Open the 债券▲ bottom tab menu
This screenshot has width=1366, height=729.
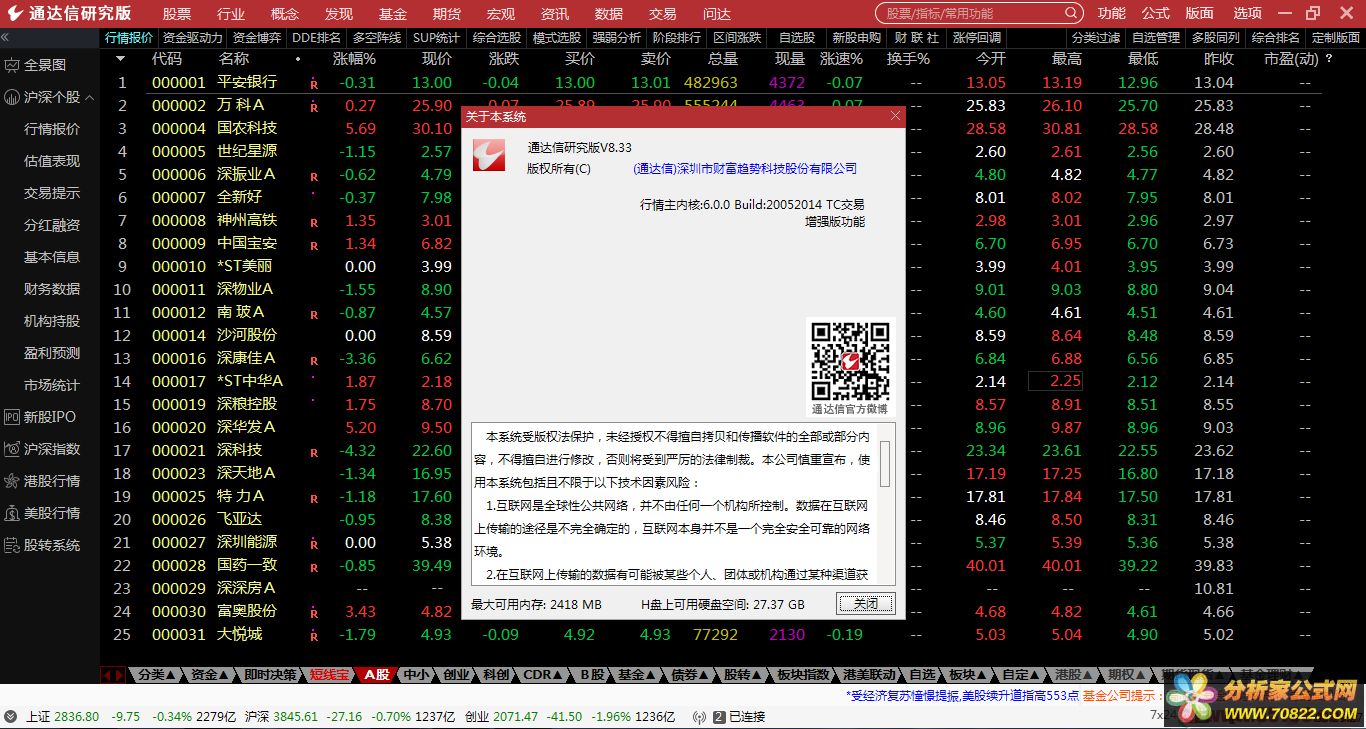click(x=690, y=675)
